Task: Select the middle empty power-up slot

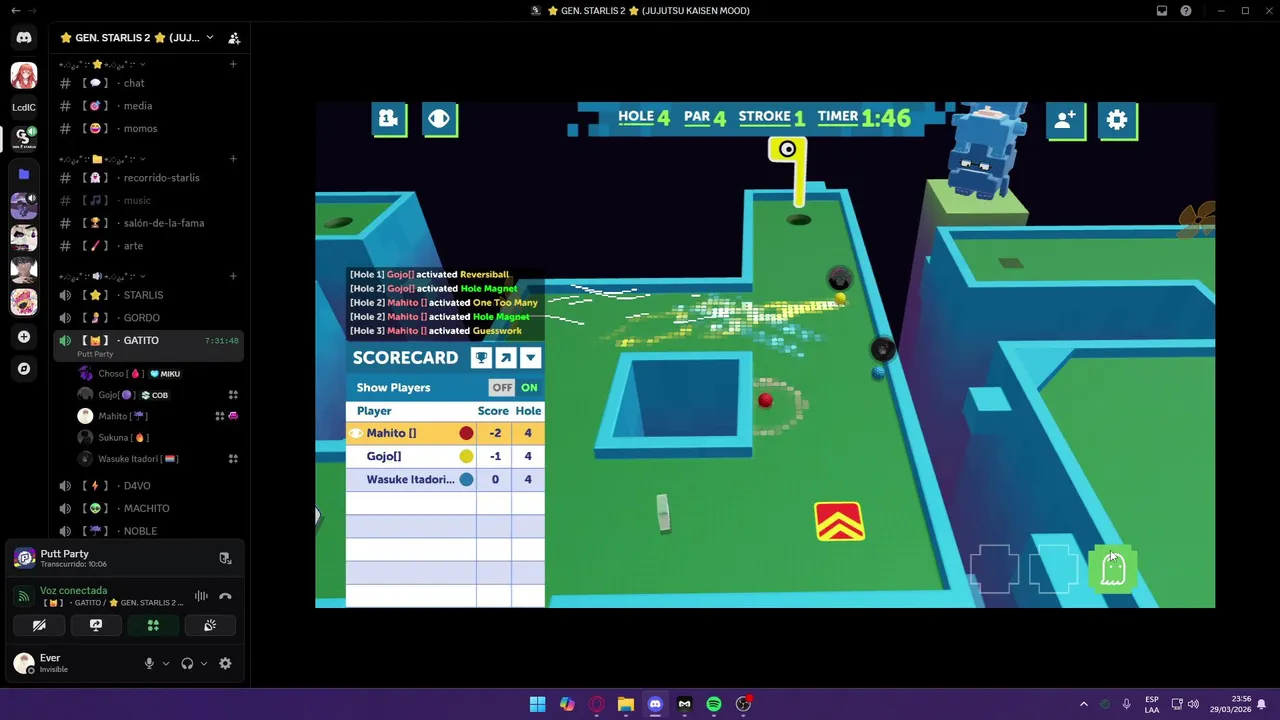Action: coord(1054,569)
